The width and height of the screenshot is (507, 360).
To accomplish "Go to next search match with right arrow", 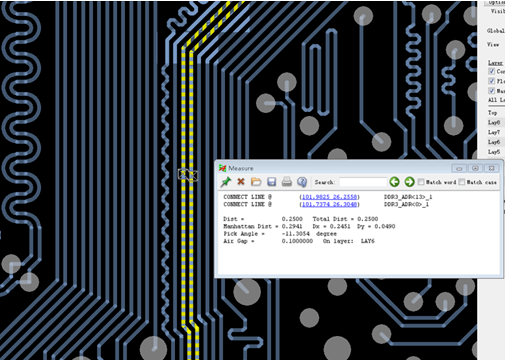I will 409,182.
